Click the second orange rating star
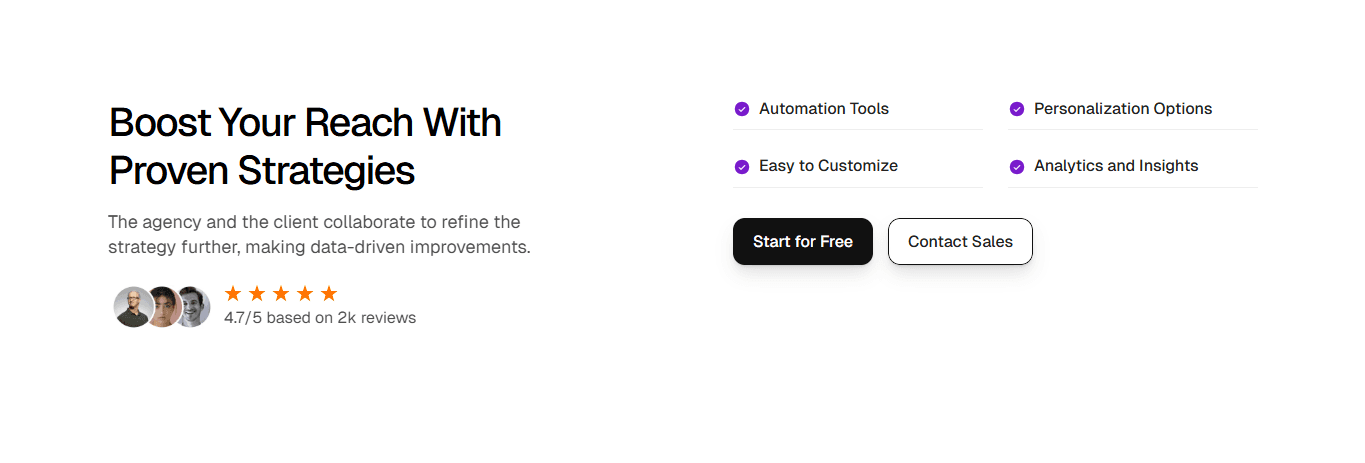 pos(257,293)
